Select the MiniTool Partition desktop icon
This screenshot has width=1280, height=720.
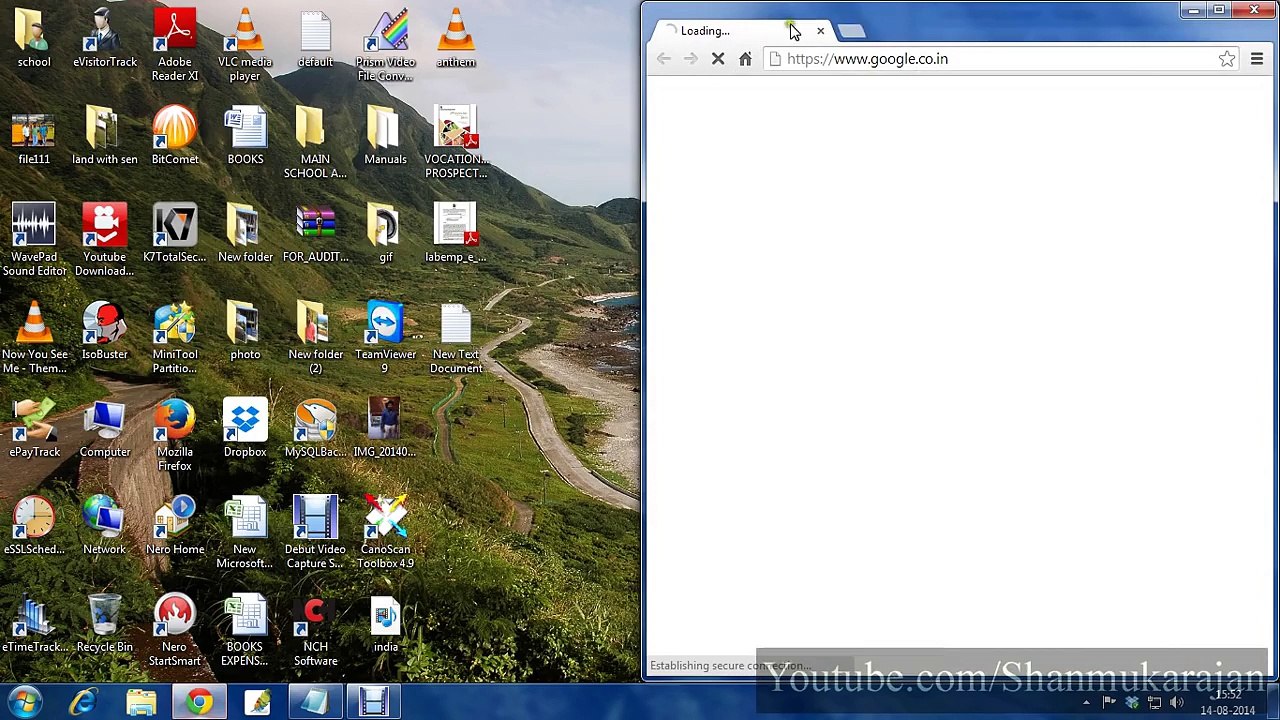[175, 338]
